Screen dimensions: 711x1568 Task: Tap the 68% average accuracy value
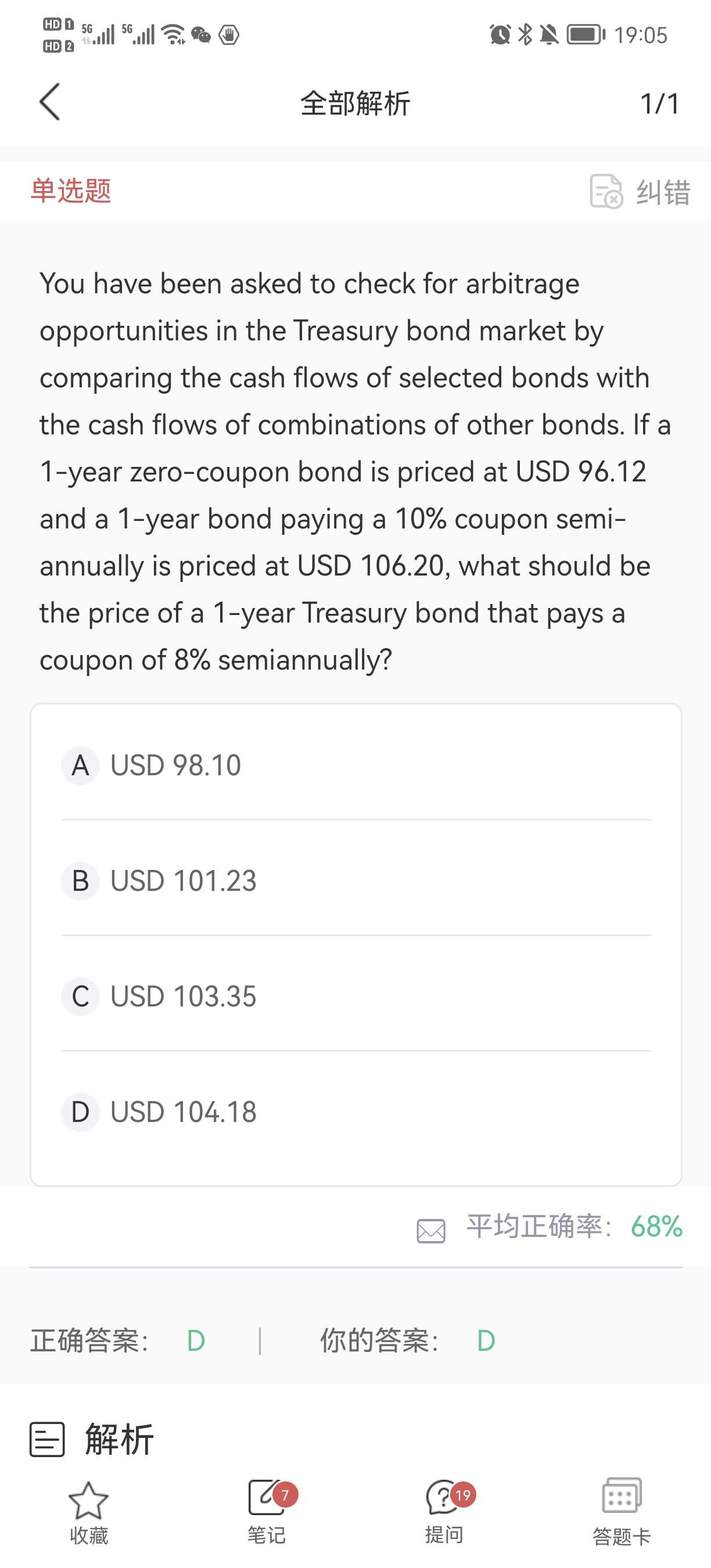656,1227
